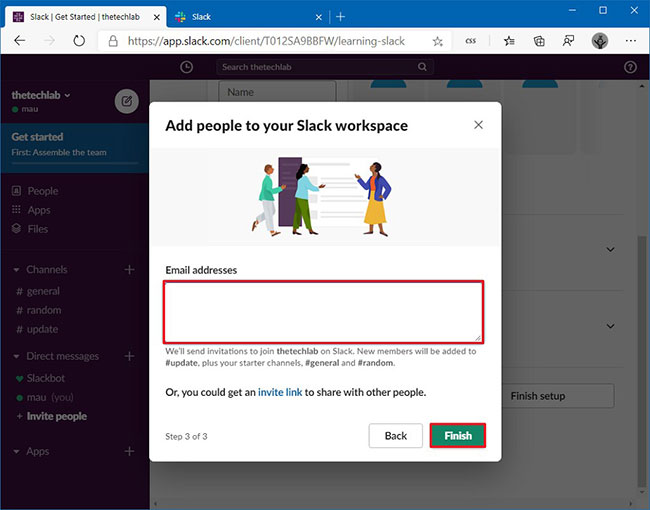Screen dimensions: 650x510
Task: Click the browser address bar URL
Action: pyautogui.click(x=266, y=41)
